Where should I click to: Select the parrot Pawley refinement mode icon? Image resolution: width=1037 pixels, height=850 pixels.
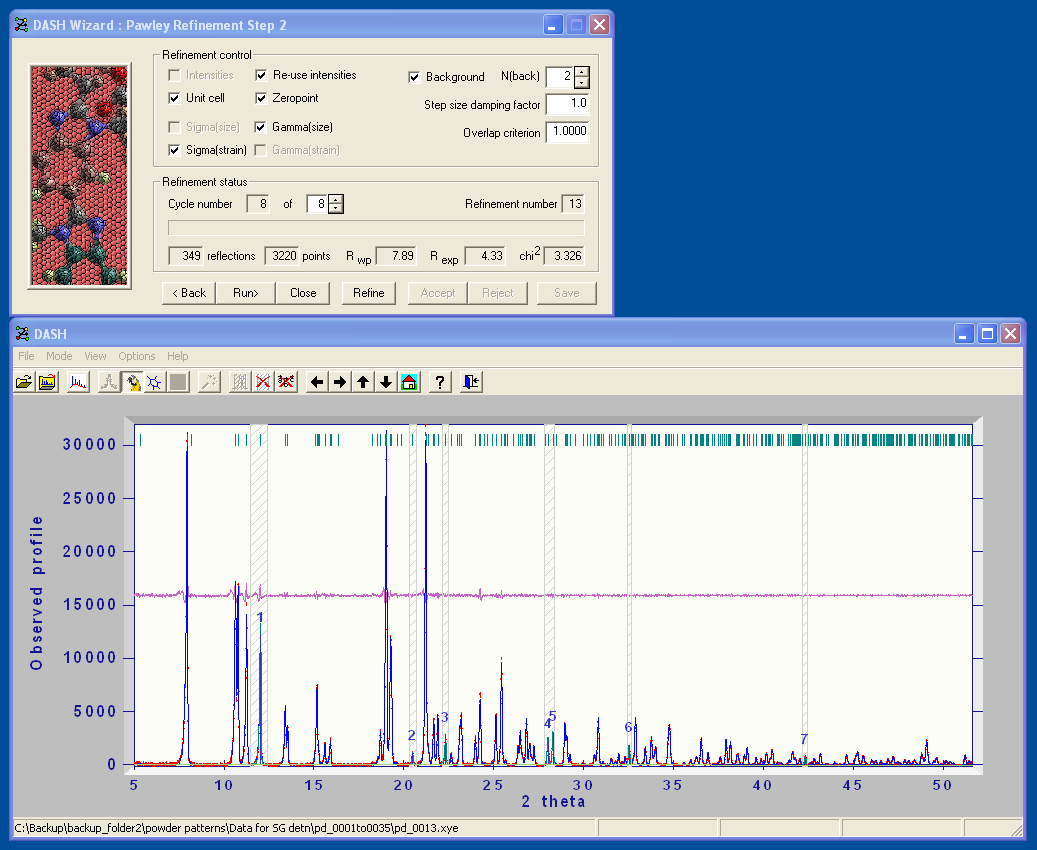(x=133, y=382)
